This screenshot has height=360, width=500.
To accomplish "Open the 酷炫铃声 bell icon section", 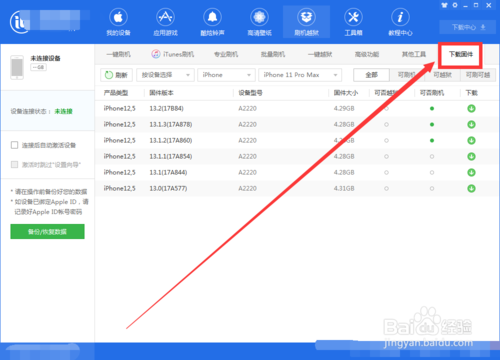I will pyautogui.click(x=212, y=22).
